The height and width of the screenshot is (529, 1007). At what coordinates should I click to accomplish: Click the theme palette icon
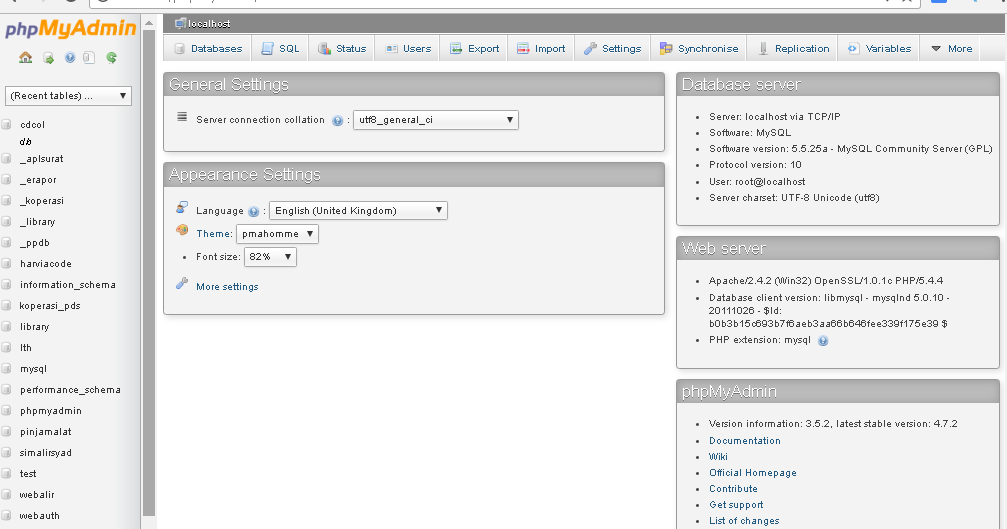pos(182,230)
